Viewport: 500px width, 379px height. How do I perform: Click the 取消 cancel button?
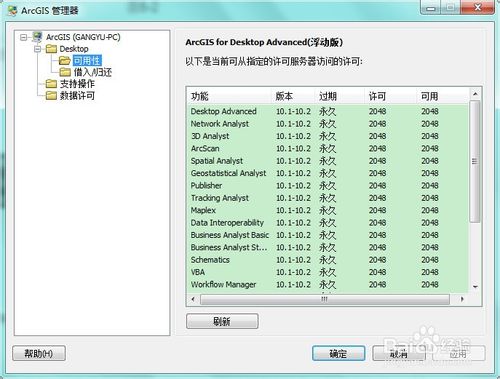coord(399,353)
